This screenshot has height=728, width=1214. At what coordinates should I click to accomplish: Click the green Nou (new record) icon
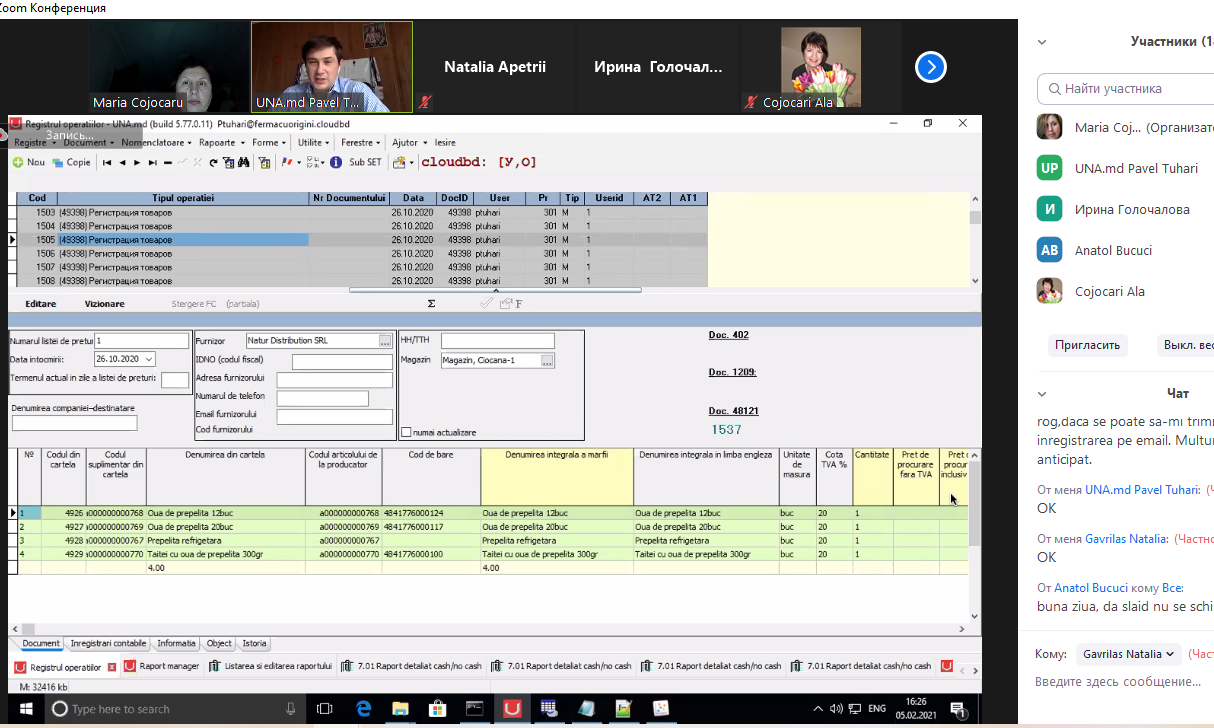tap(18, 162)
